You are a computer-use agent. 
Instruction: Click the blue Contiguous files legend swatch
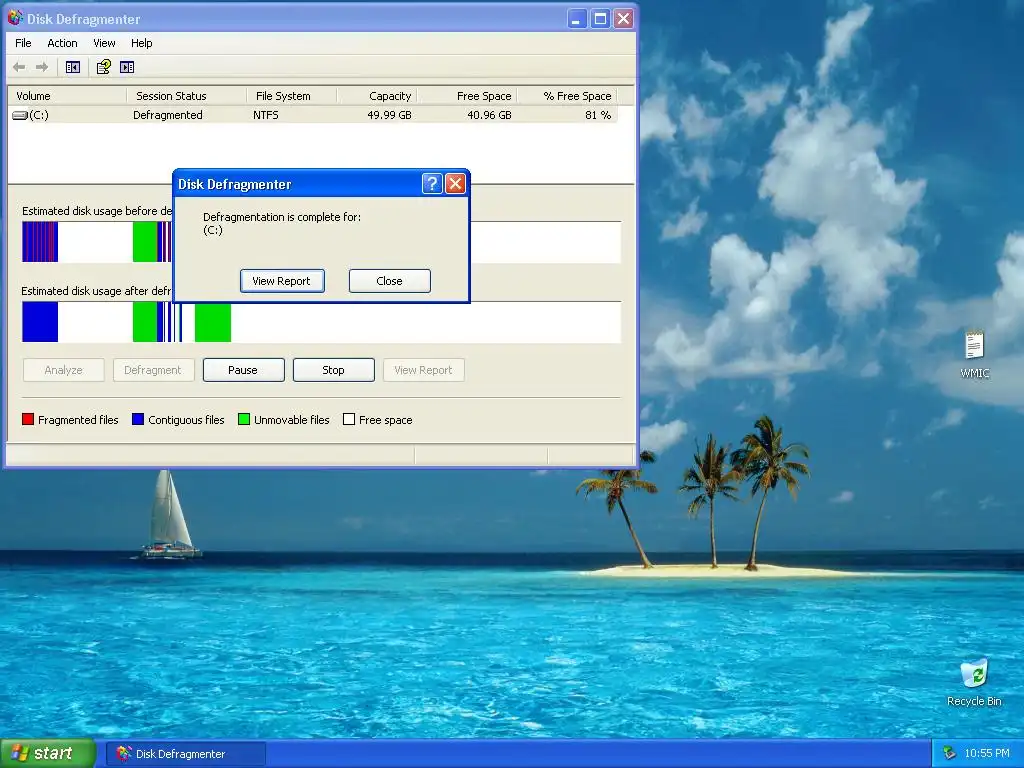pos(138,419)
